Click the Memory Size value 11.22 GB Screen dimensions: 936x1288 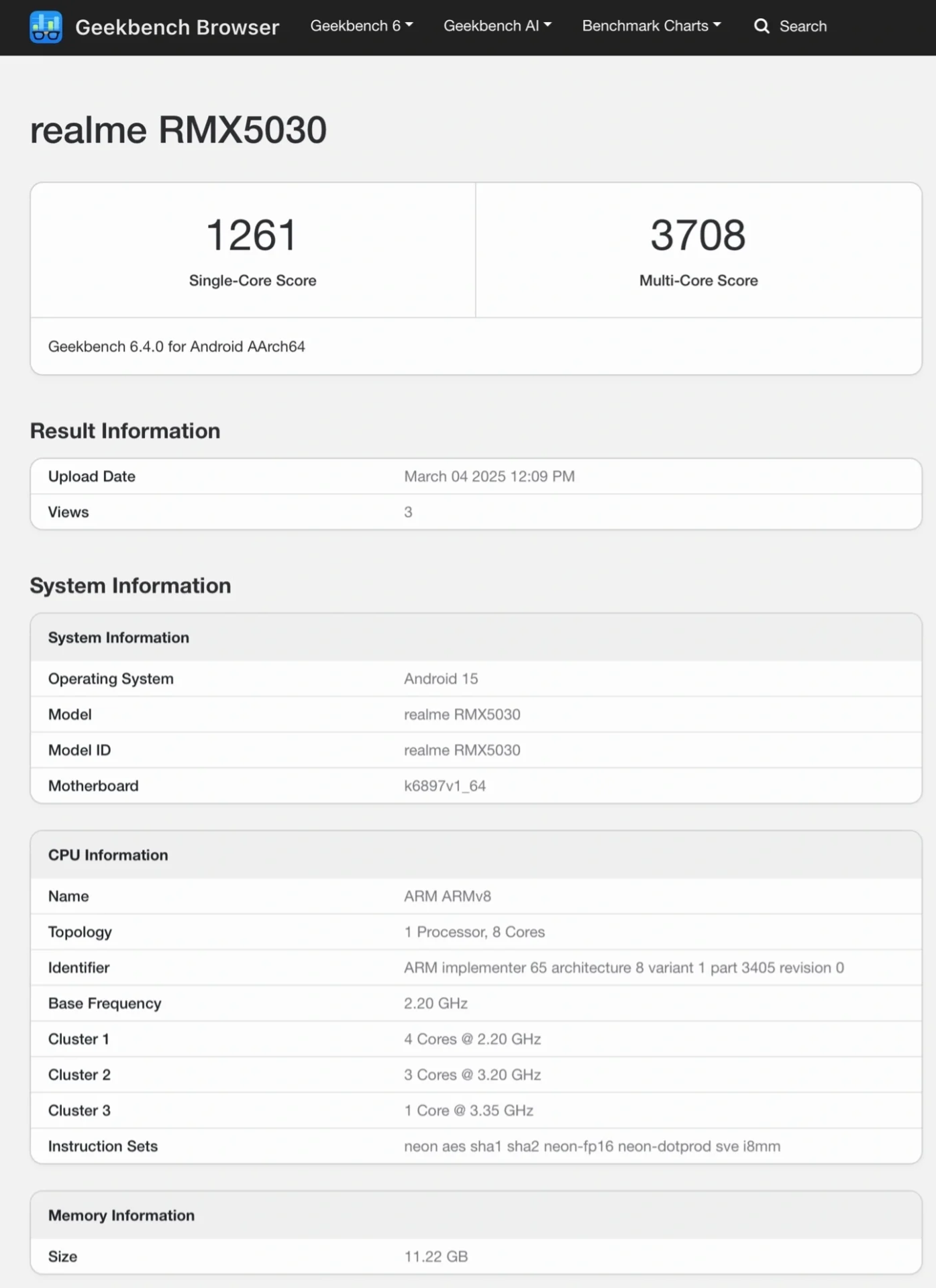click(x=435, y=1256)
